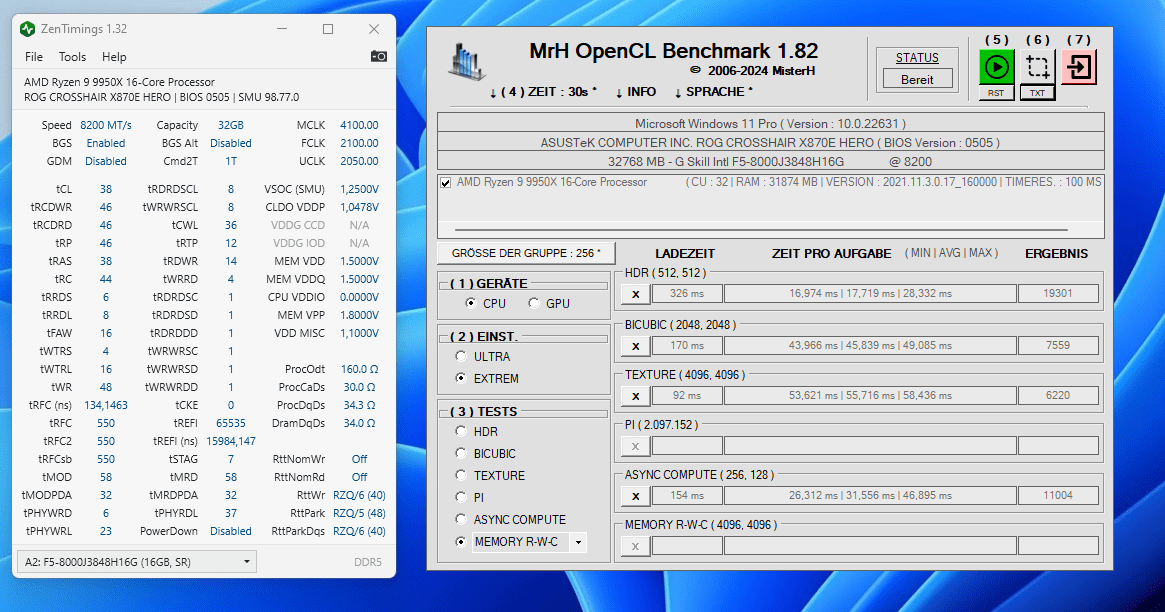Click the tREFI value 65535
The height and width of the screenshot is (612, 1165).
click(x=230, y=423)
